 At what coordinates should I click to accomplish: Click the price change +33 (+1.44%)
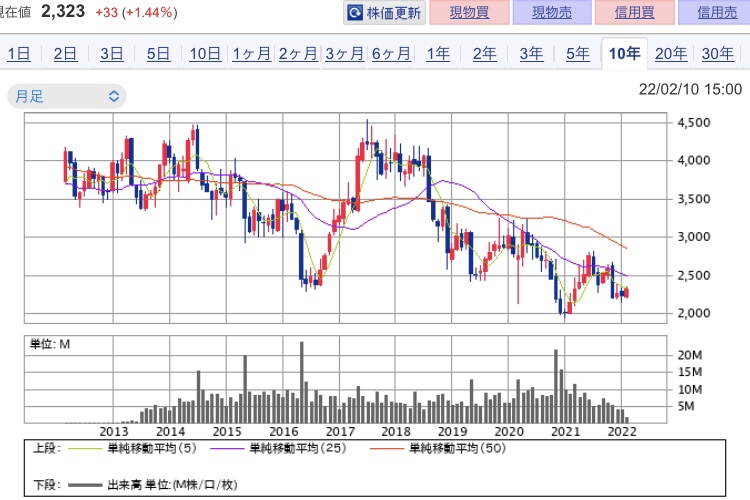(x=136, y=12)
